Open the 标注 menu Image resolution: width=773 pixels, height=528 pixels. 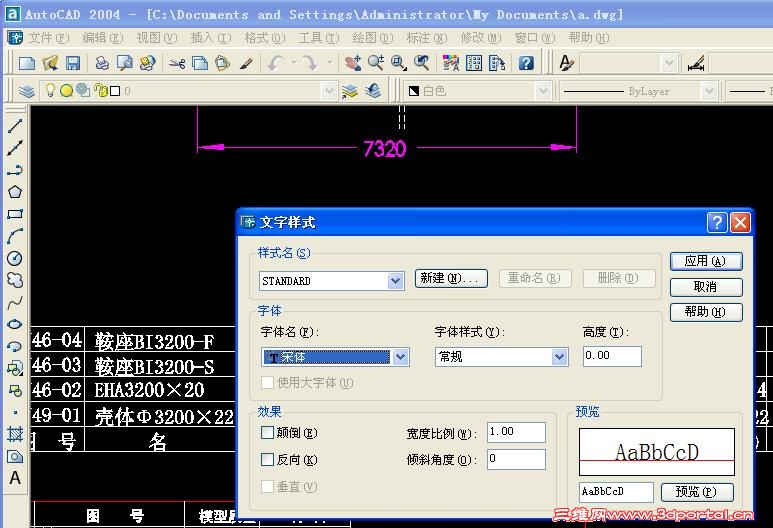tap(427, 38)
